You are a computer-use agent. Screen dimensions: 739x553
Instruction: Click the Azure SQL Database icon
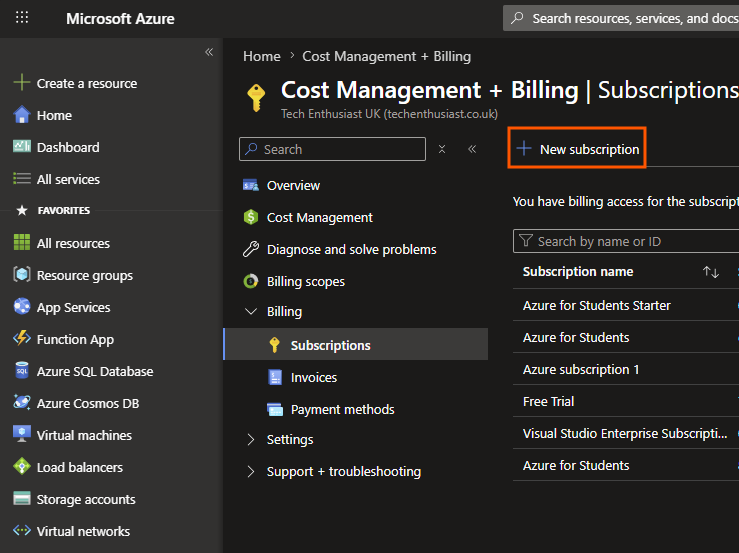pos(22,371)
